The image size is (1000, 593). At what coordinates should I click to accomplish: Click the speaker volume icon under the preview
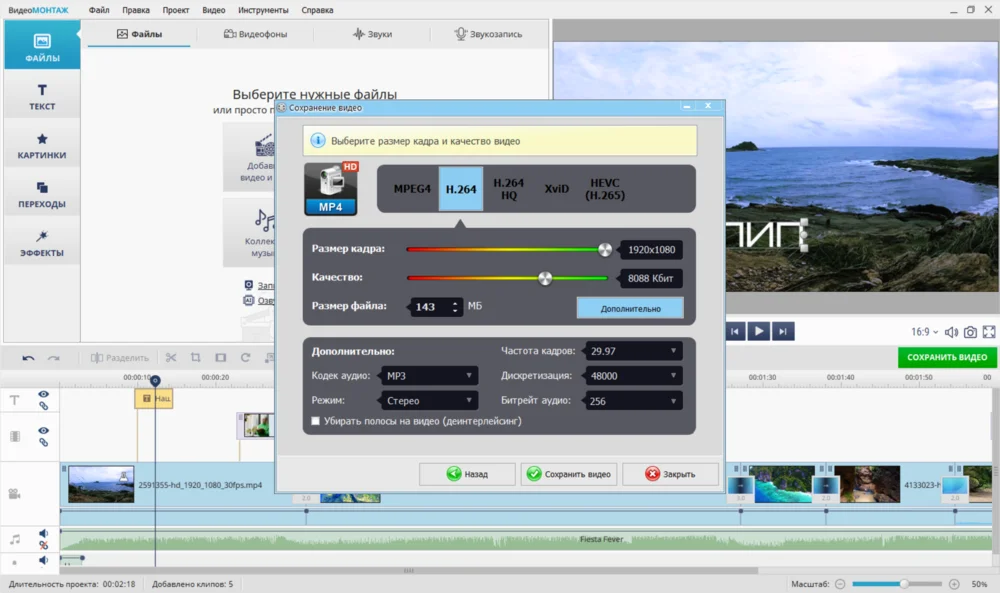[950, 332]
